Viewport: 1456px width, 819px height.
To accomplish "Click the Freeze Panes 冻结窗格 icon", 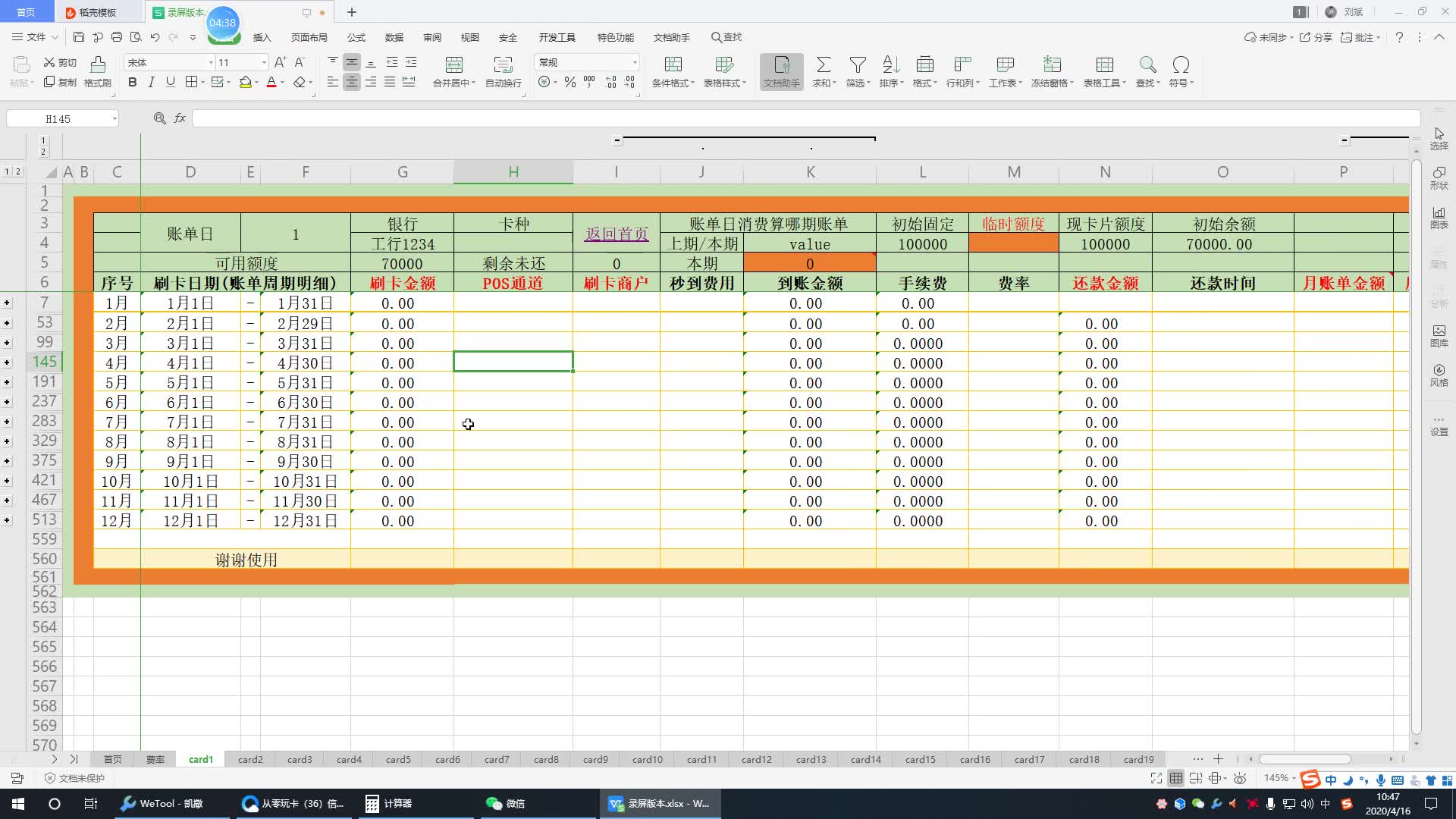I will 1052,65.
